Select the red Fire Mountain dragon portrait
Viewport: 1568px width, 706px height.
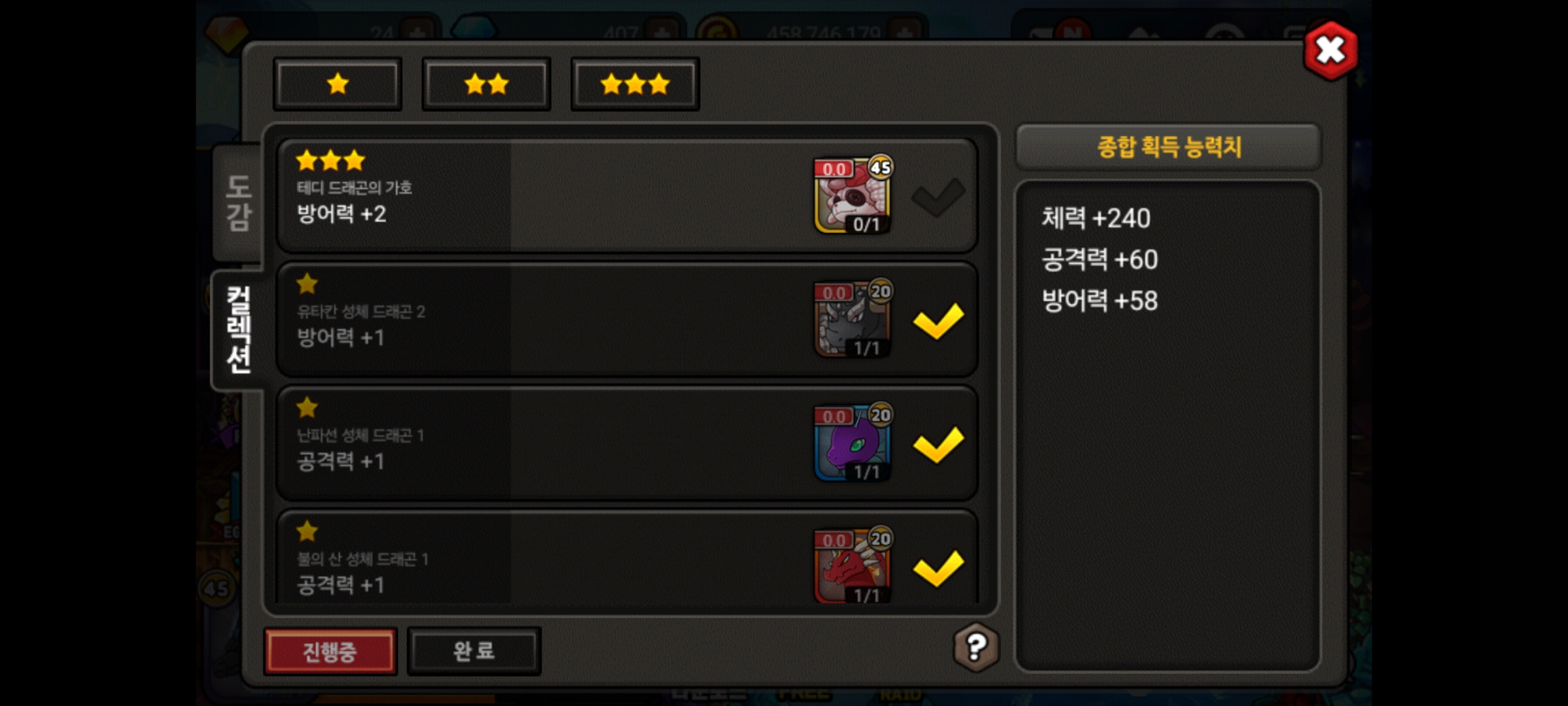[853, 565]
